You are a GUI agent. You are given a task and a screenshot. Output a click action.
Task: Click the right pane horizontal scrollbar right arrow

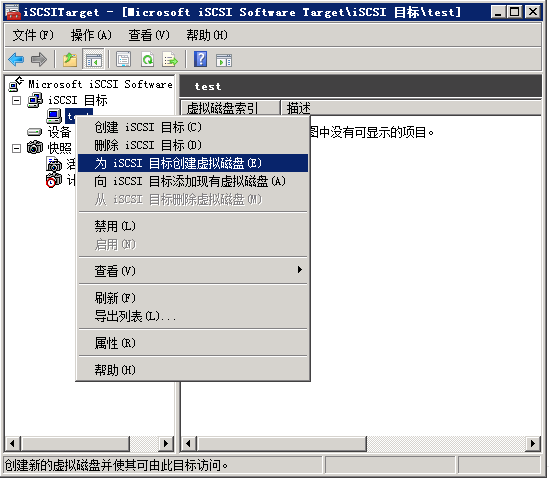pos(533,444)
